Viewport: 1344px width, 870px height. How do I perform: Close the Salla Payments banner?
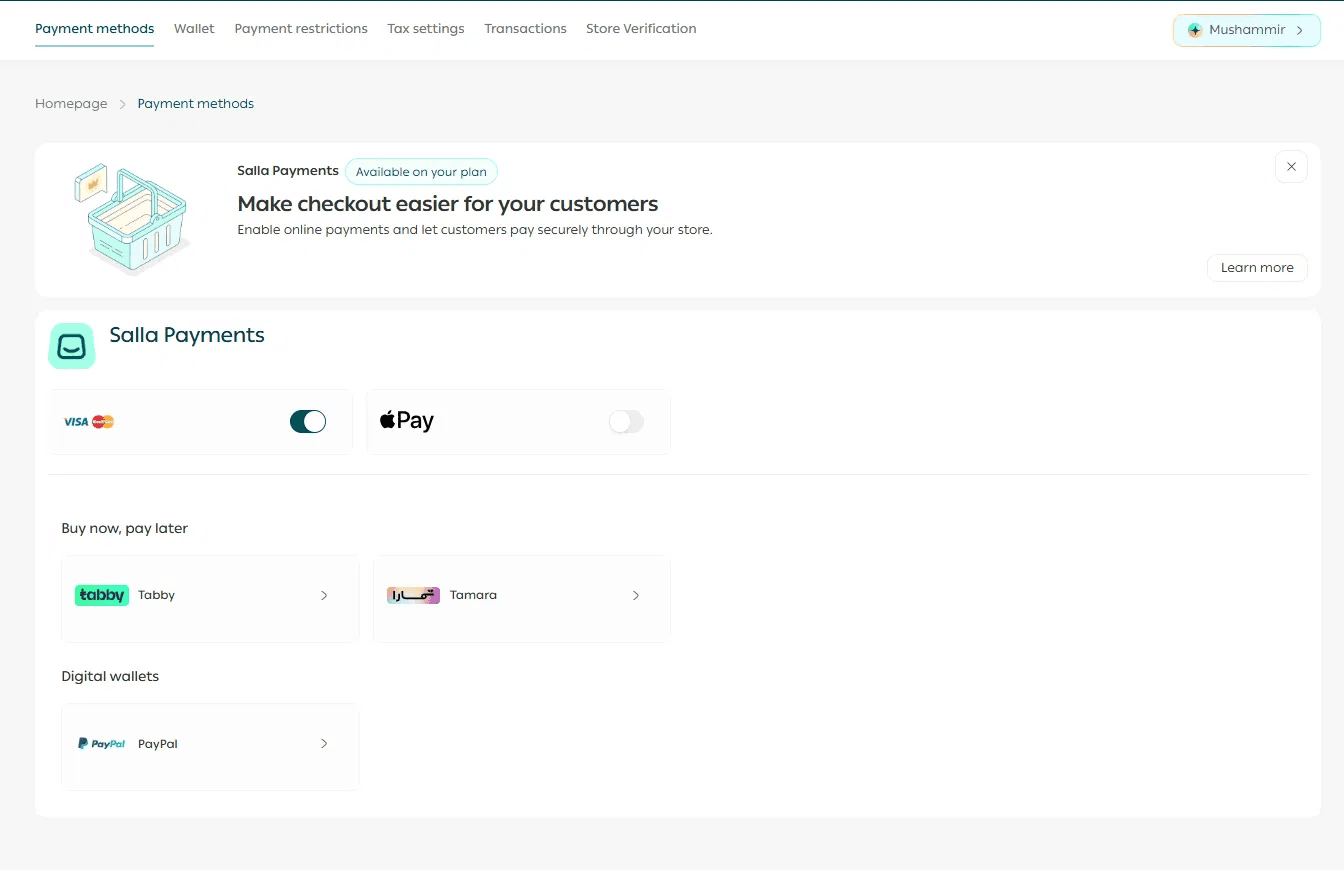[1291, 167]
